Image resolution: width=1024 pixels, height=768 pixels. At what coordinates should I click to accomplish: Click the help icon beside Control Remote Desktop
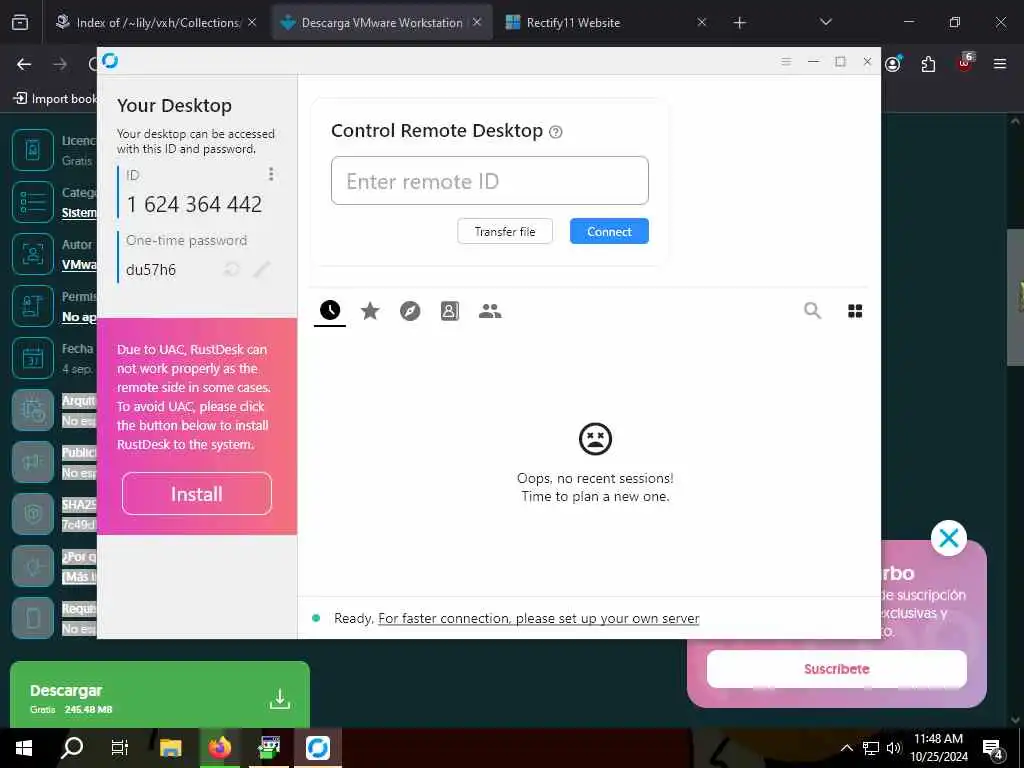click(556, 132)
